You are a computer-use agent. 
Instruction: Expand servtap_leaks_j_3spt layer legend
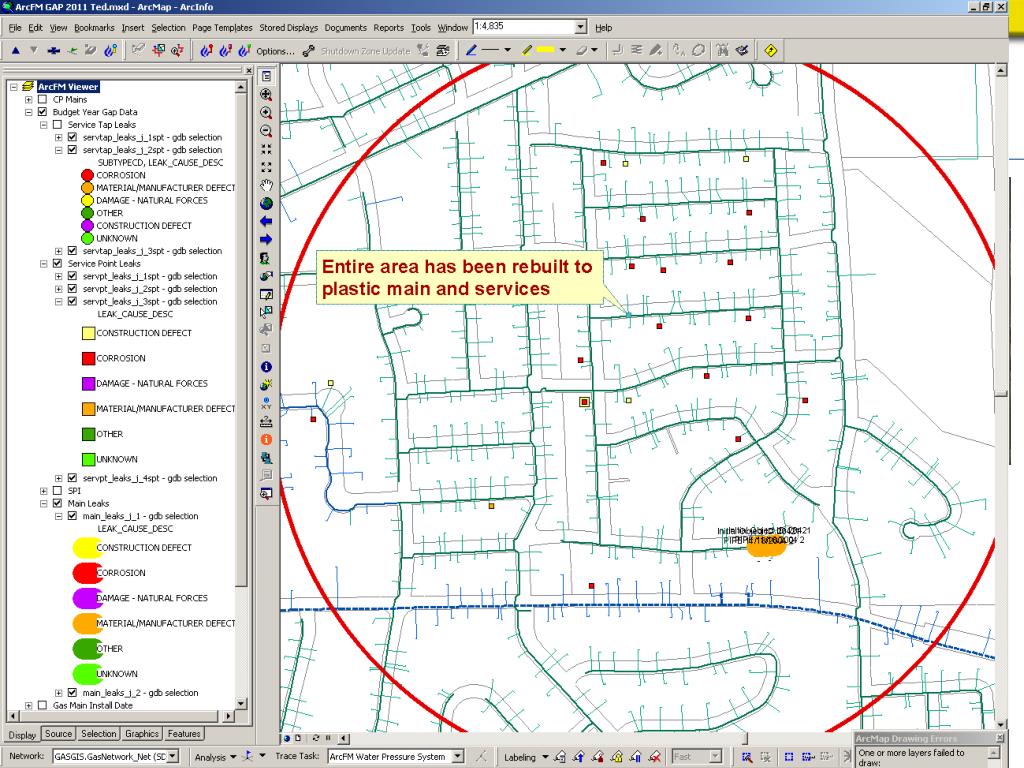point(58,251)
